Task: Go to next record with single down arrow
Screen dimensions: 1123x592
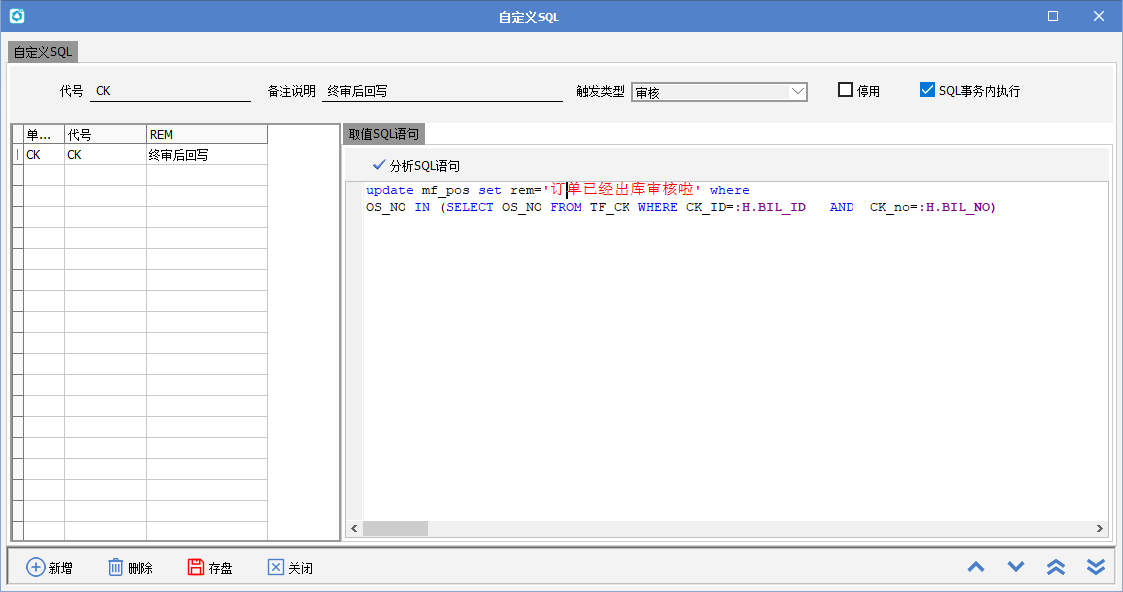Action: [1016, 567]
